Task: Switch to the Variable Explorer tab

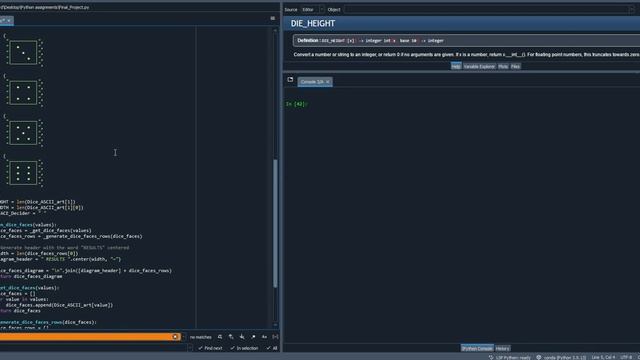Action: tap(479, 66)
